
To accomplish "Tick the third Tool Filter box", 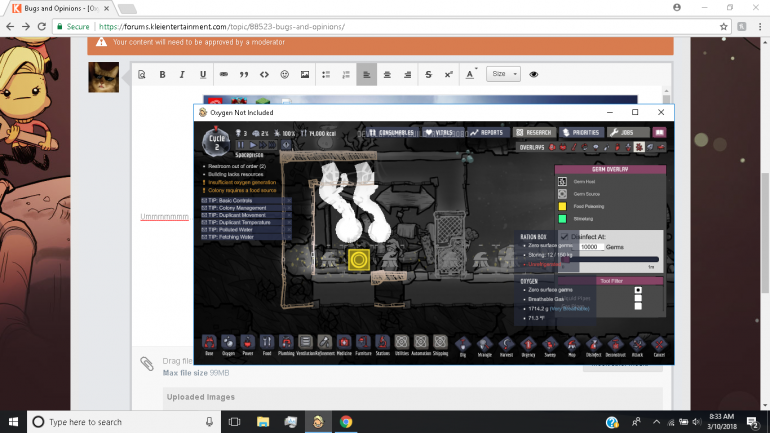I will click(x=638, y=306).
